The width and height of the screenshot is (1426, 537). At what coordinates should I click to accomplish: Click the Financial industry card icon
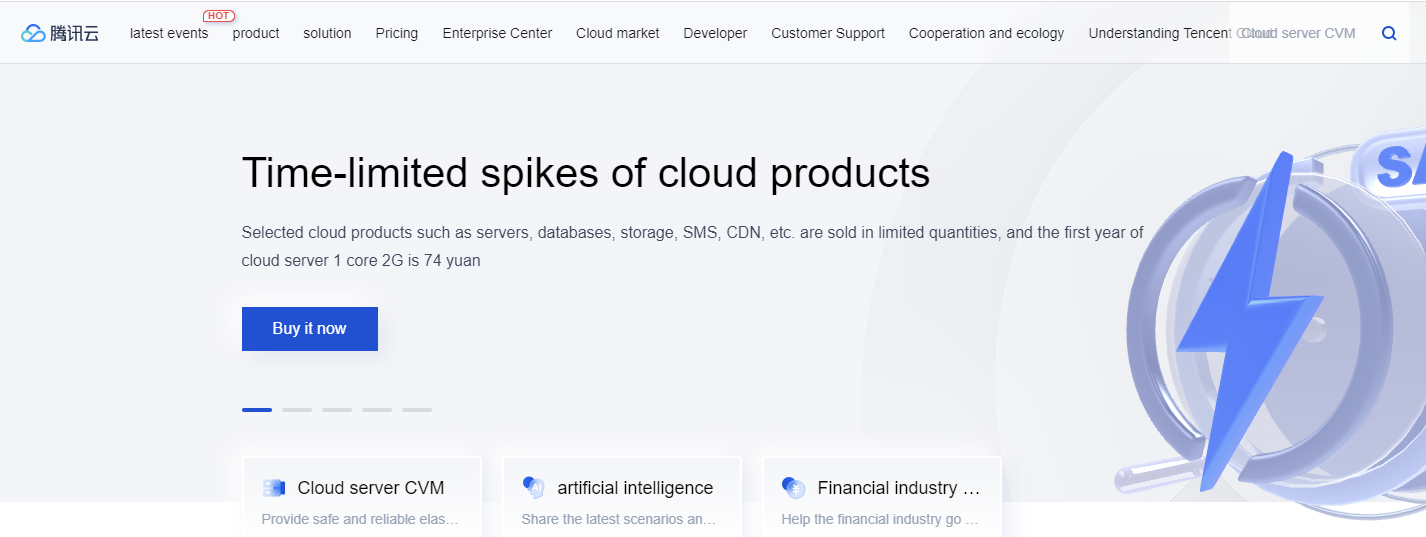[x=794, y=488]
